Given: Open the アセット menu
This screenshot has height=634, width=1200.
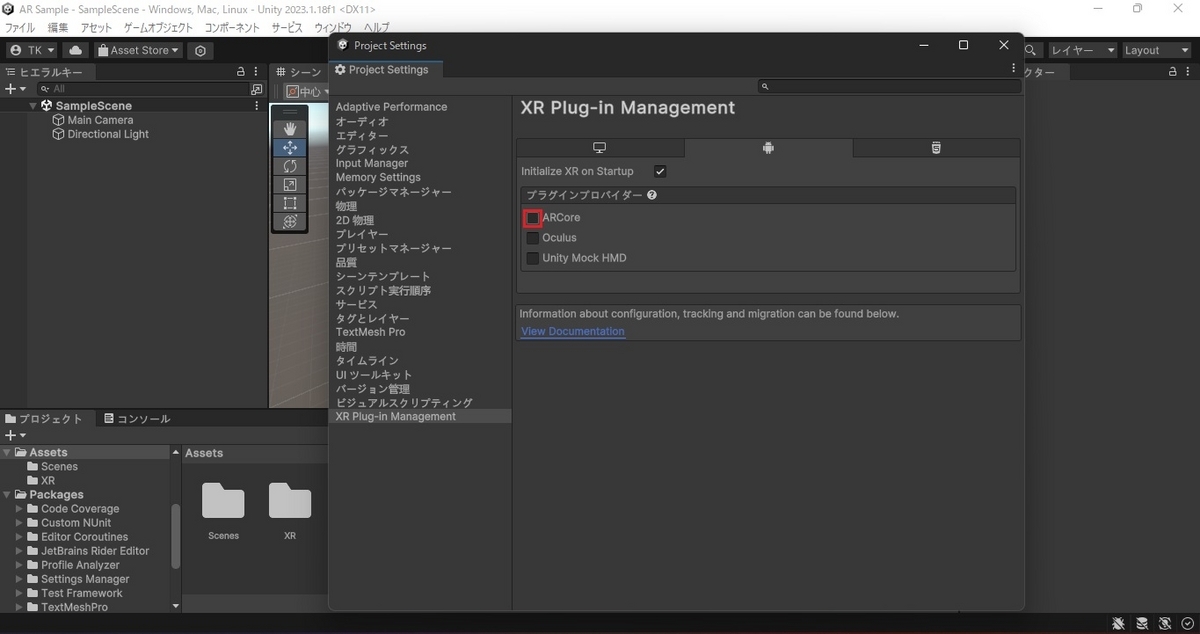Looking at the screenshot, I should 96,28.
